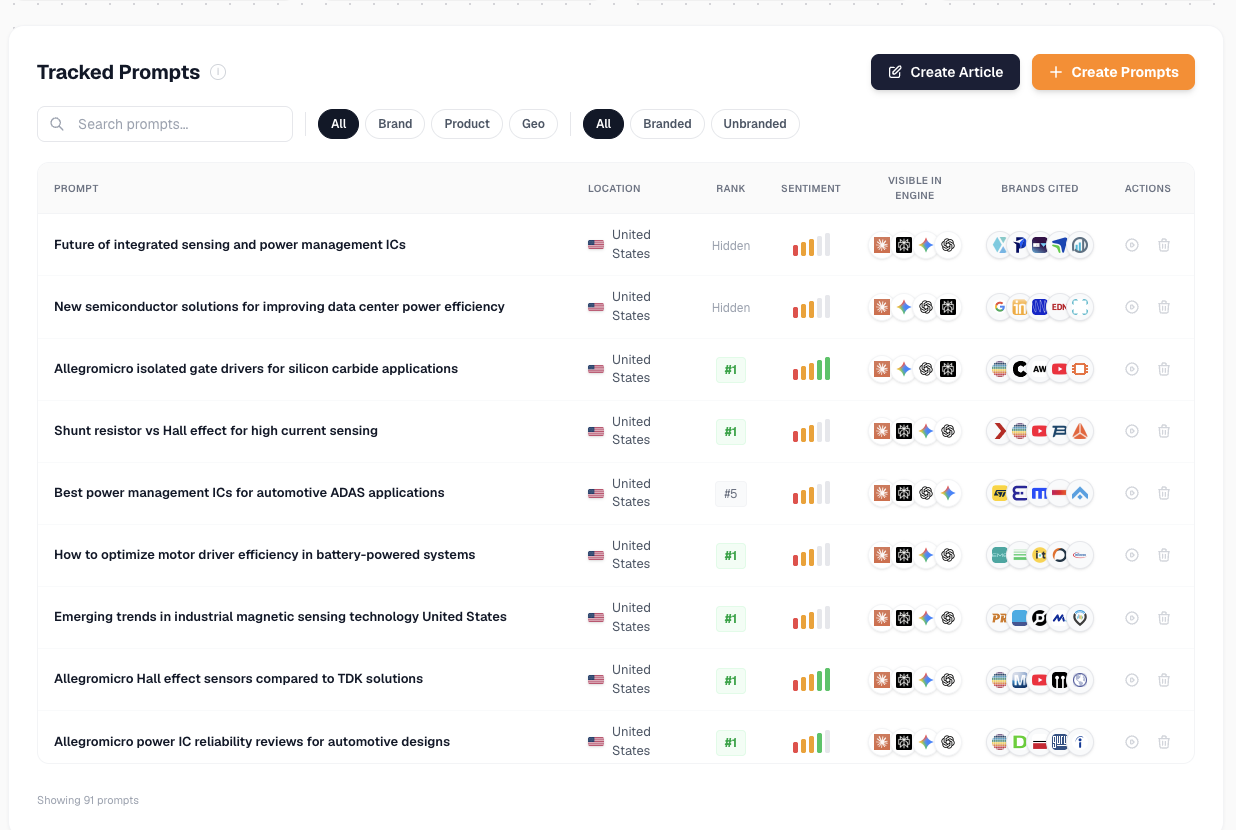1236x830 pixels.
Task: Run the first prompt using its play action icon
Action: click(1131, 245)
